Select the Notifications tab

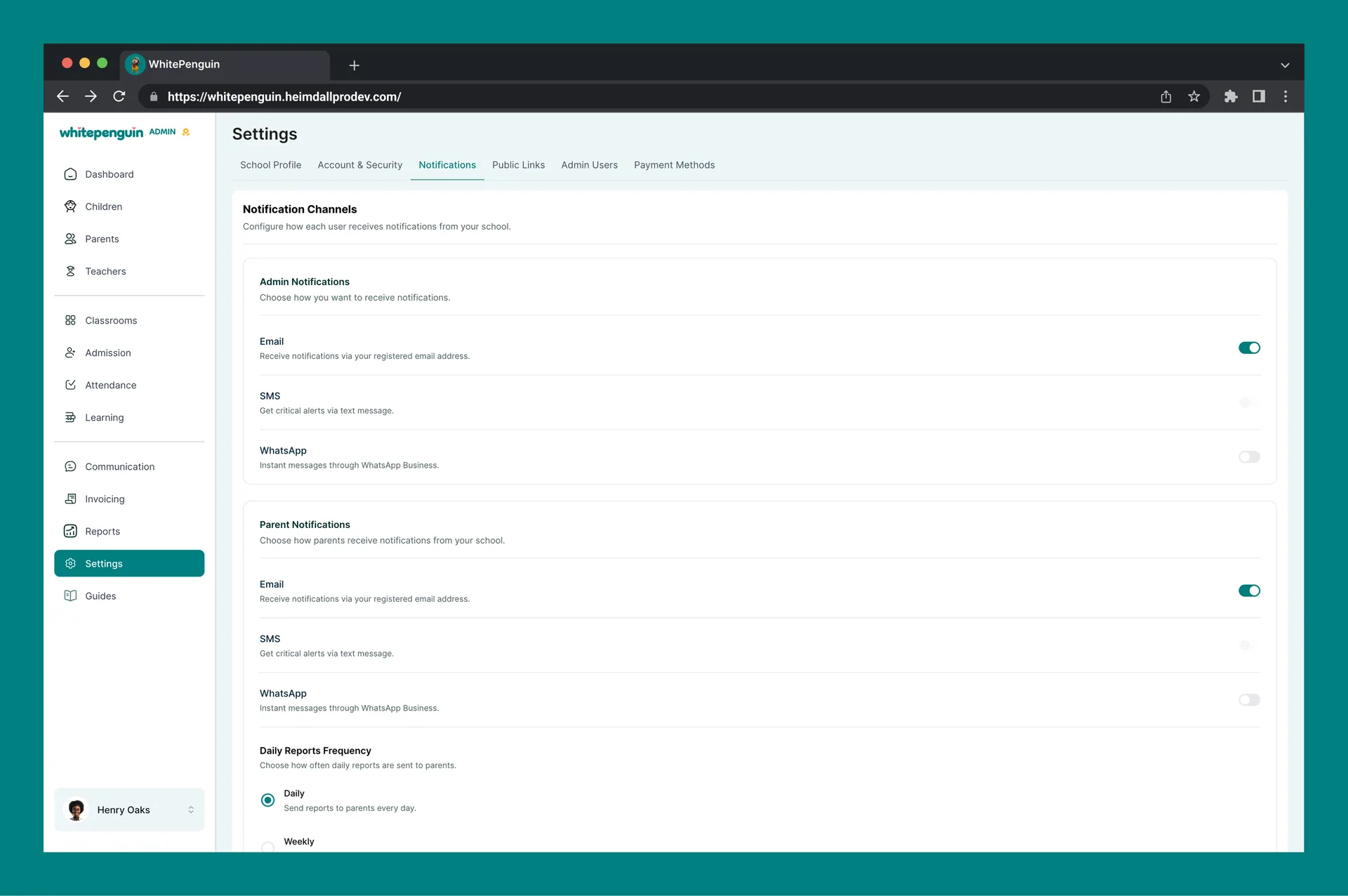pyautogui.click(x=447, y=165)
